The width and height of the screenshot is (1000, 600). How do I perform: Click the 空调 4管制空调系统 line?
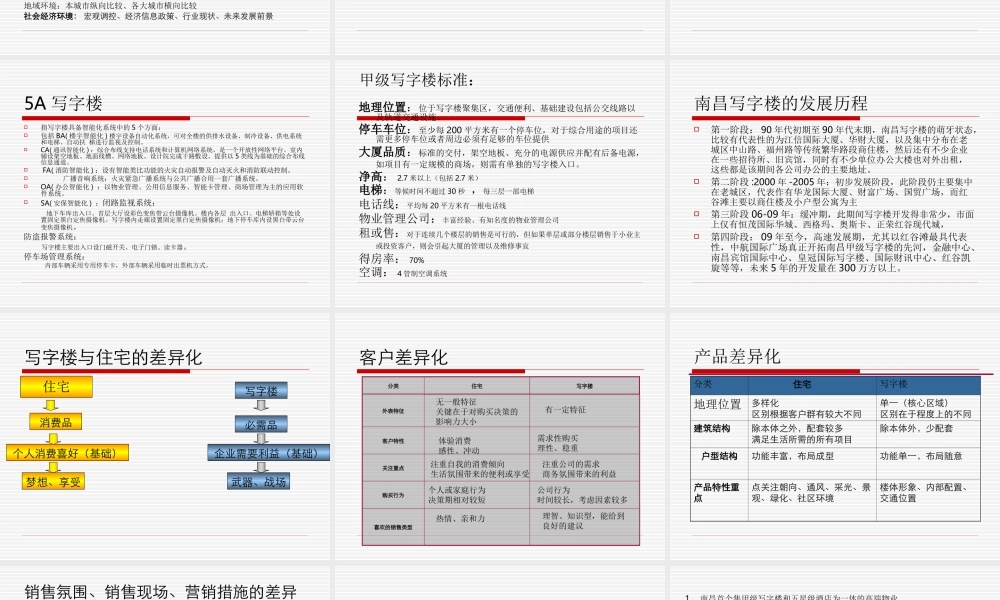pos(402,272)
